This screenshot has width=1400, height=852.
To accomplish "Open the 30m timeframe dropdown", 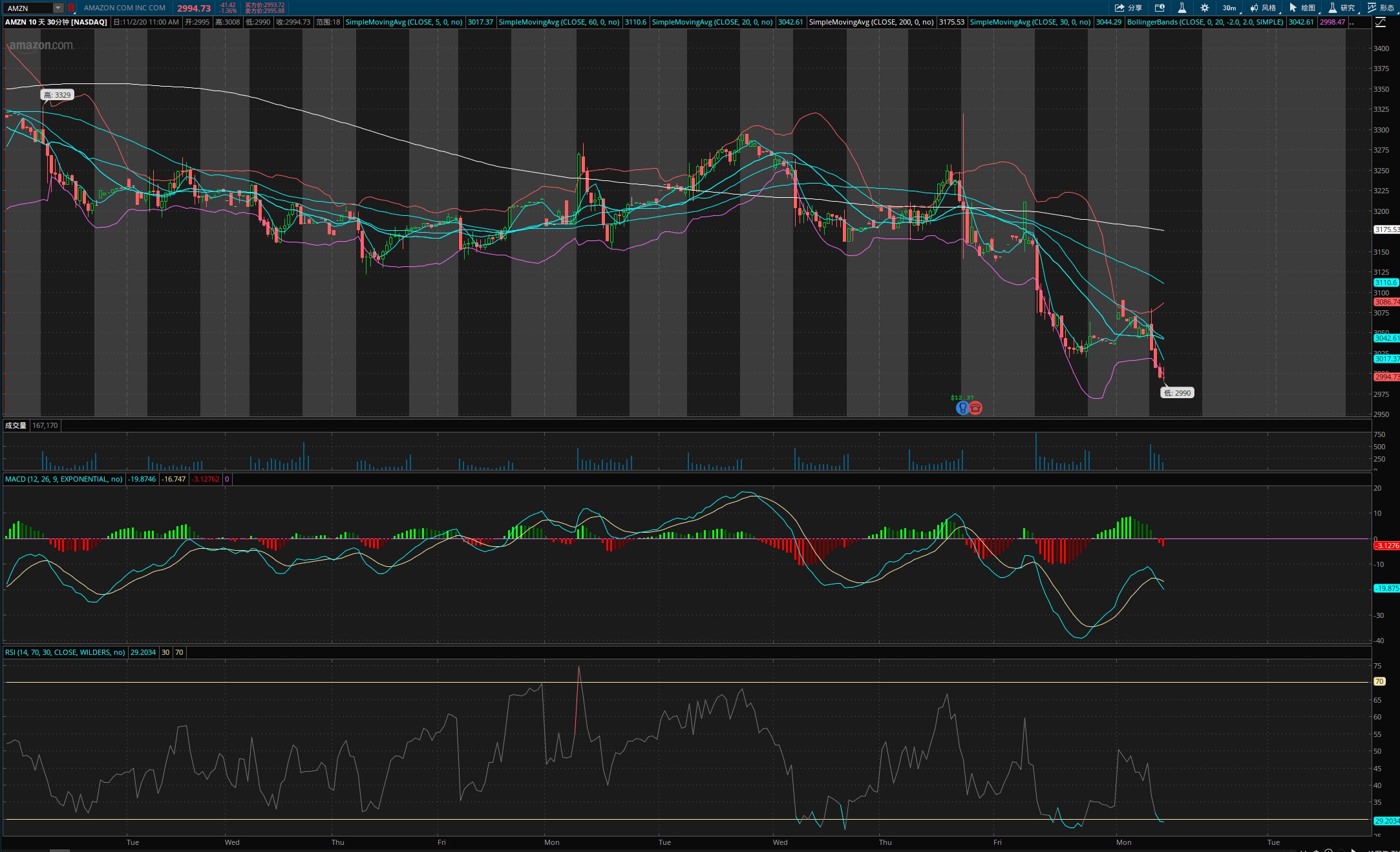I will 1229,8.
